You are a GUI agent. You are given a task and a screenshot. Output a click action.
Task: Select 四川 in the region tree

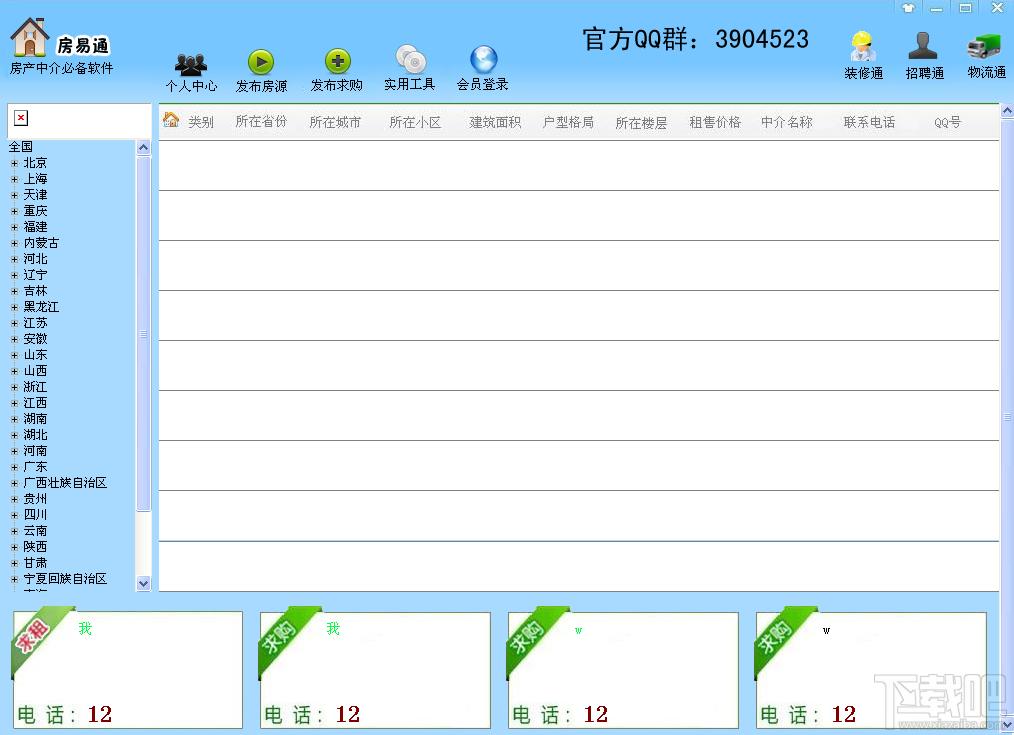(x=35, y=515)
